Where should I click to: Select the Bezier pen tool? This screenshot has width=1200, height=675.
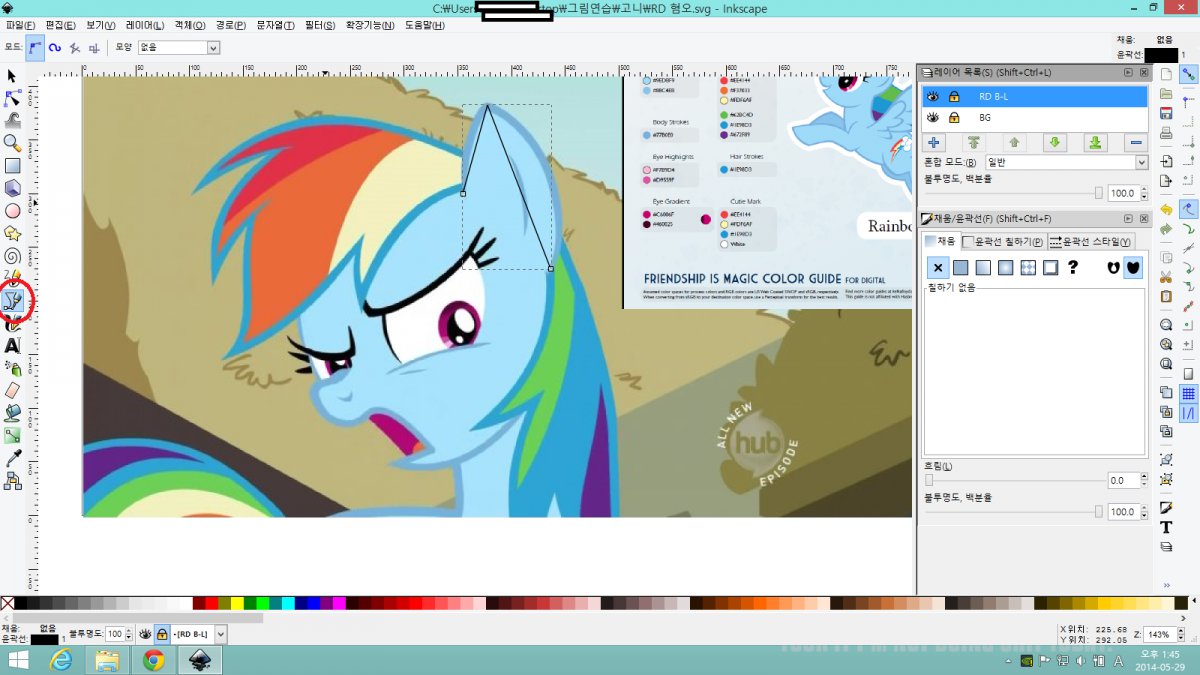(14, 299)
